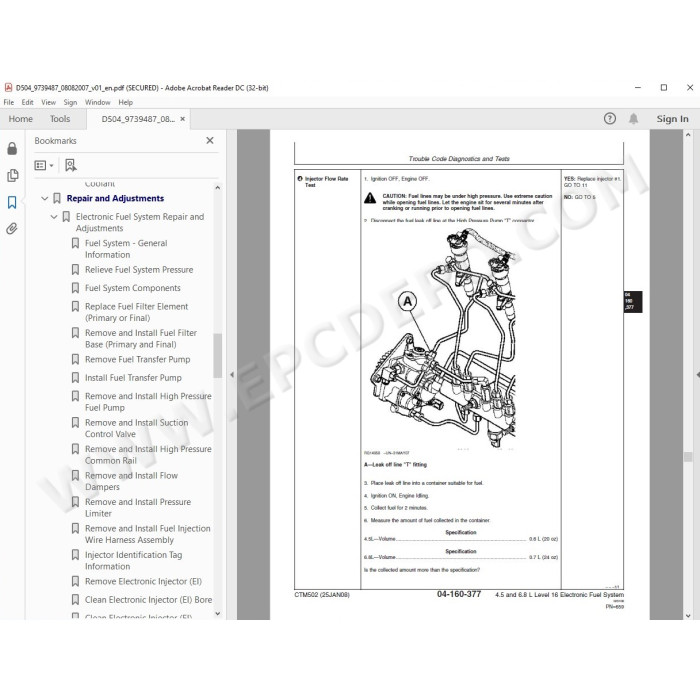Open Remove and Install Fuel Filter Base bookmark
Screen dimensions: 700x700
pos(141,338)
